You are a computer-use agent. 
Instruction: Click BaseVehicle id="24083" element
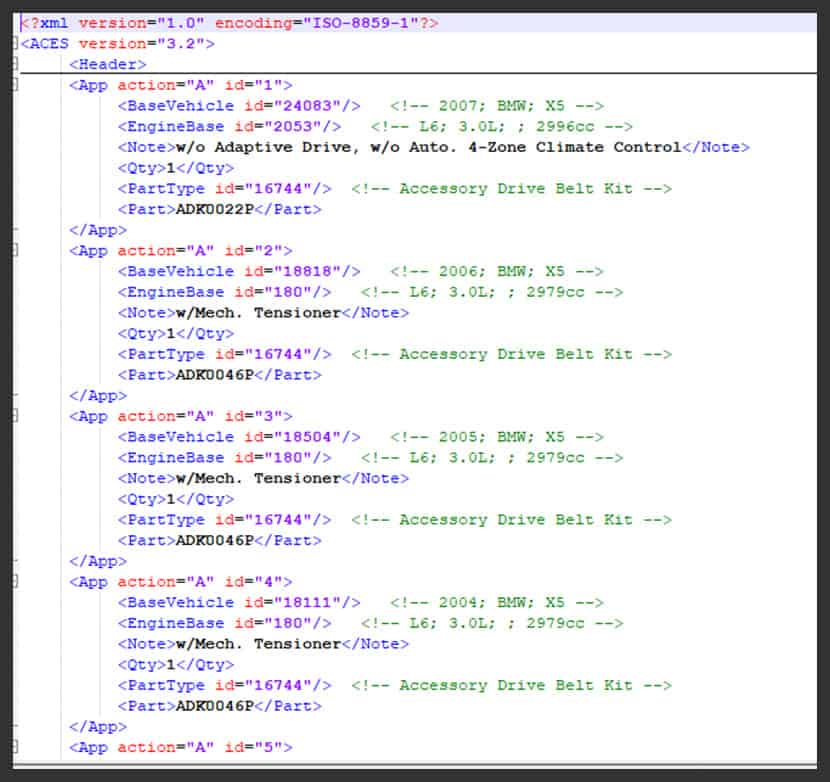[x=239, y=106]
